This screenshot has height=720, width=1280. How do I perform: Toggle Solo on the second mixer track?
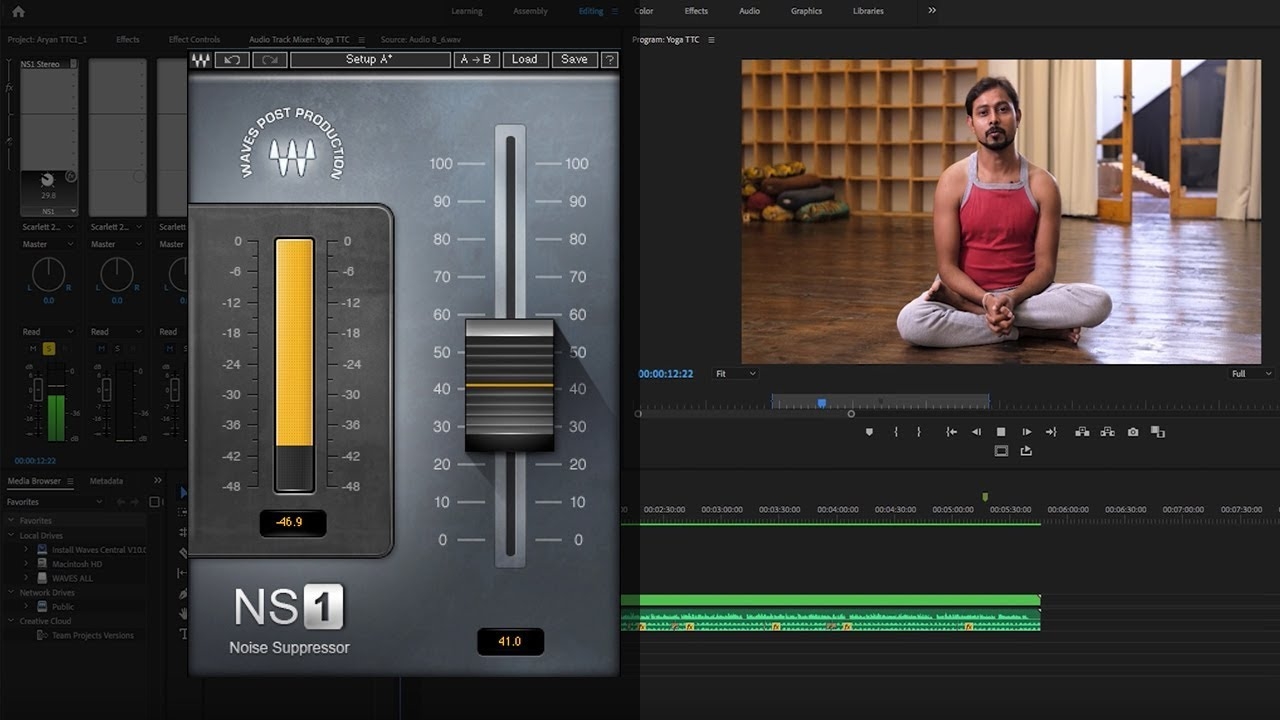116,348
